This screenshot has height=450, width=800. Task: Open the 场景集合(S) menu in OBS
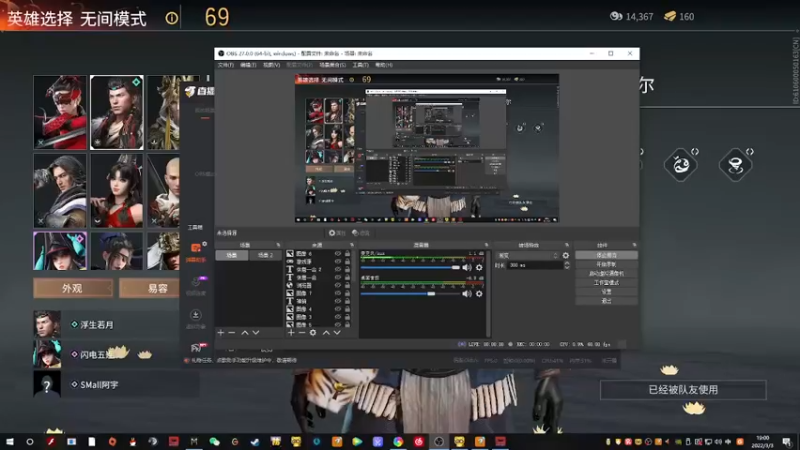(333, 65)
